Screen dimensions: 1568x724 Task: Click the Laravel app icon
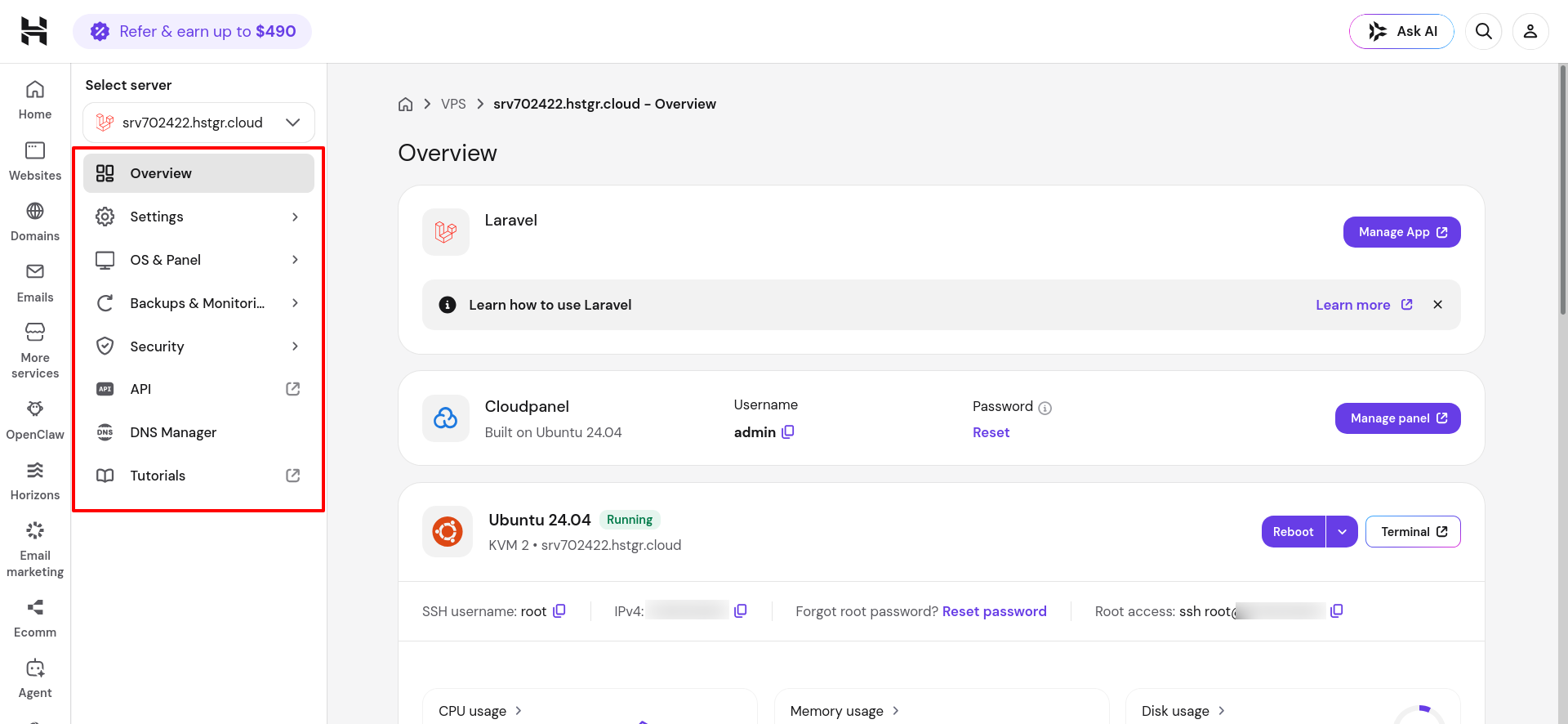tap(446, 232)
